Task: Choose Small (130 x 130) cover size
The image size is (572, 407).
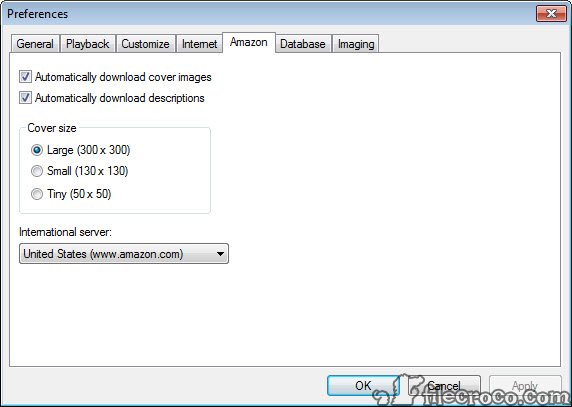Action: [x=37, y=171]
